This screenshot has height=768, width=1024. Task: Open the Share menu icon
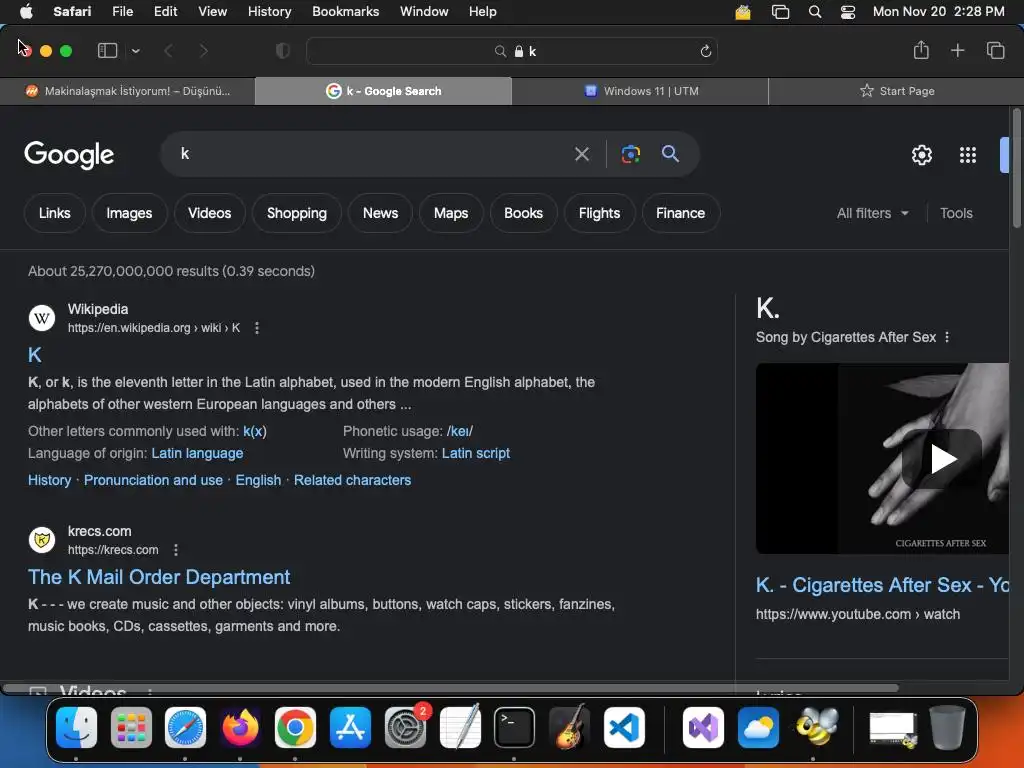[x=921, y=50]
